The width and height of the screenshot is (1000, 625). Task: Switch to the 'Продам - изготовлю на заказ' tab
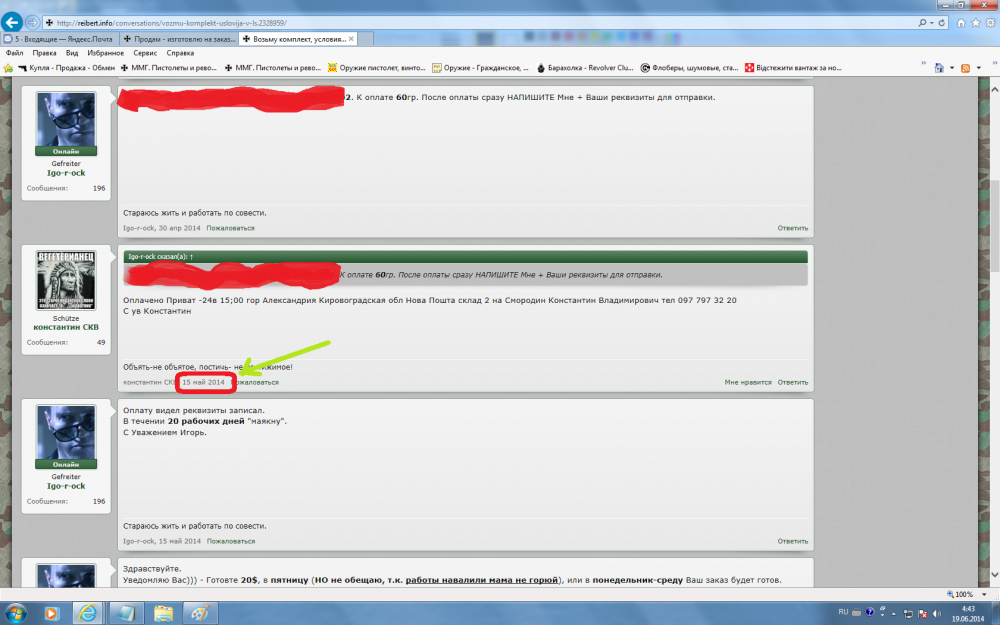coord(178,39)
